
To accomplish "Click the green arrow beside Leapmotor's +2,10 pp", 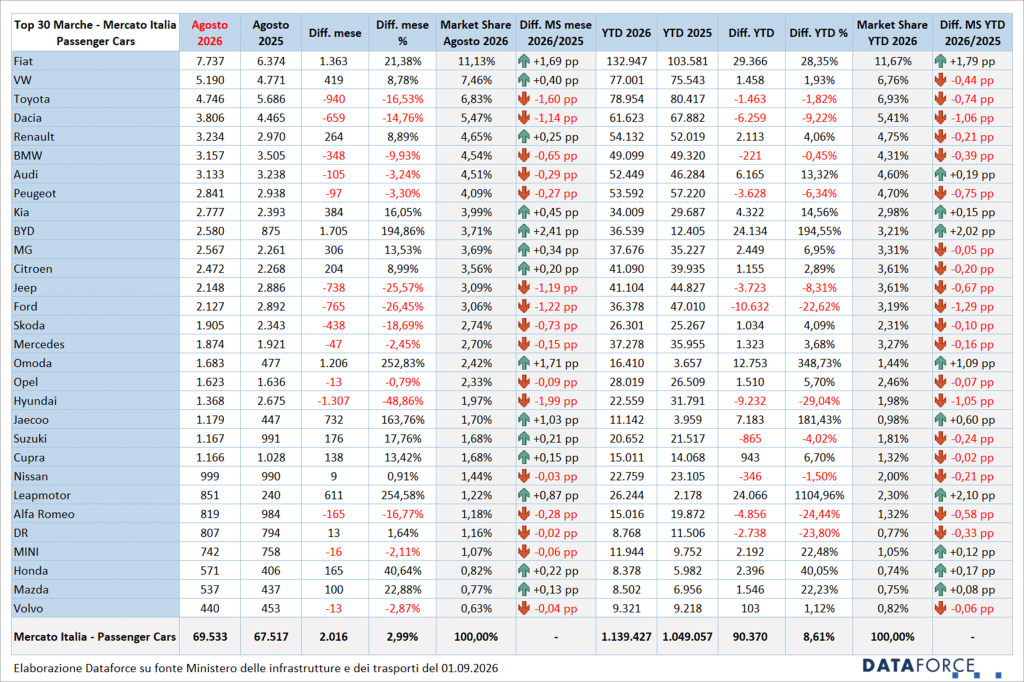I will (940, 495).
